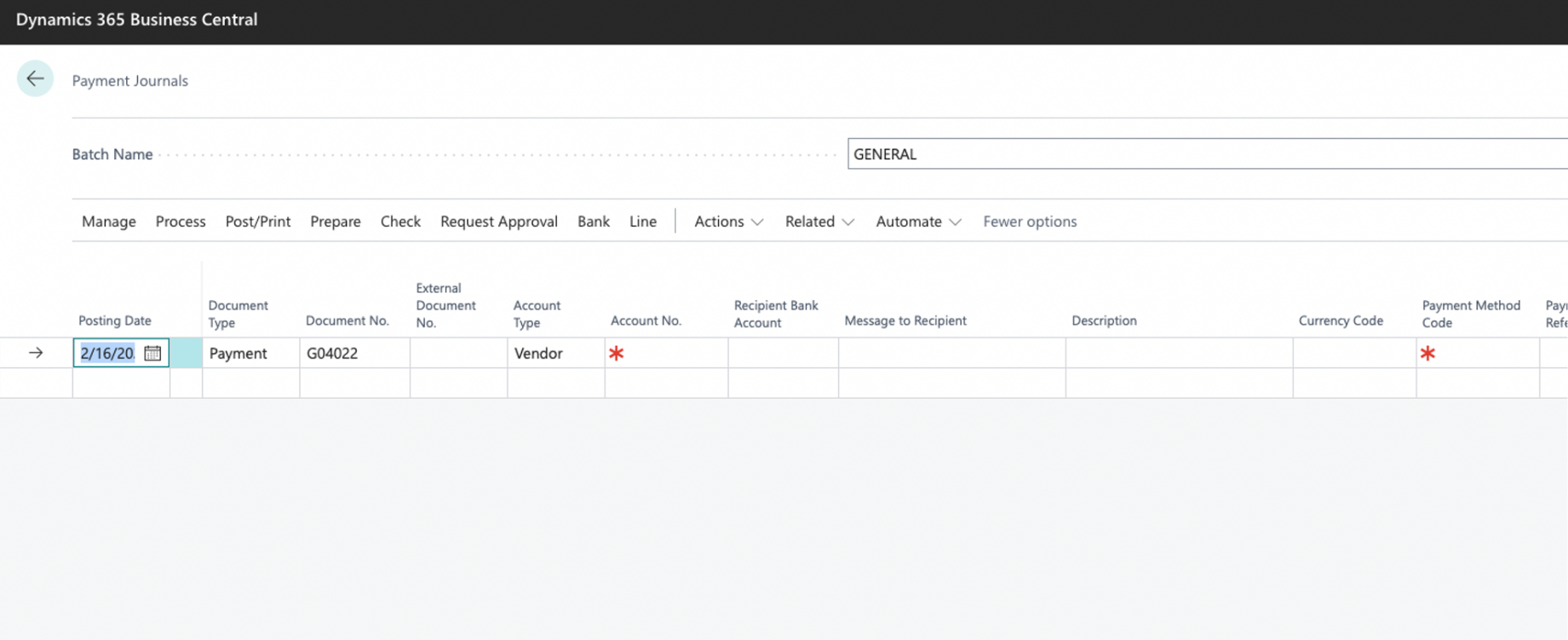Click the Description cell in first row

[1180, 353]
